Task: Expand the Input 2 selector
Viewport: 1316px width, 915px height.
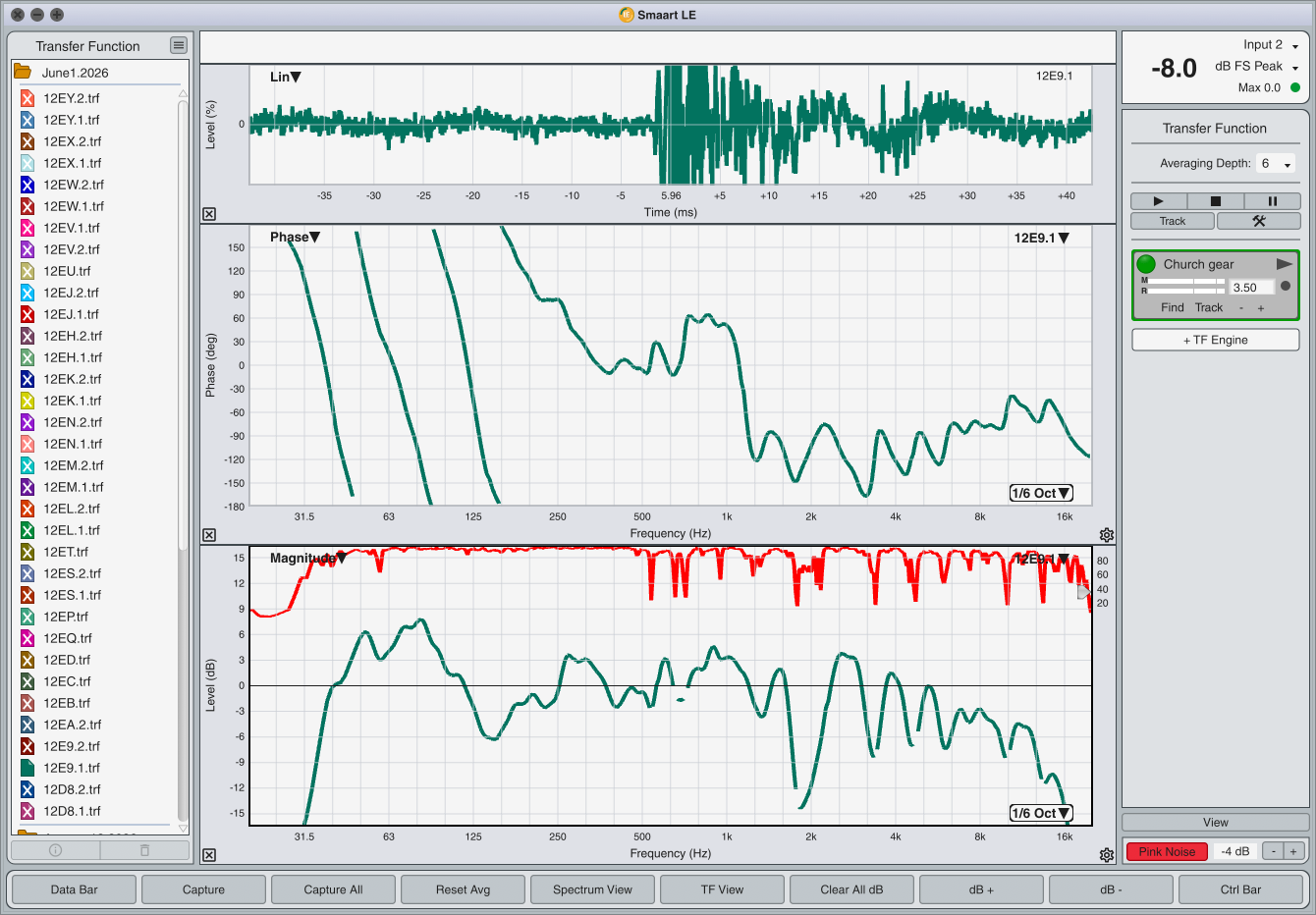Action: click(x=1294, y=46)
